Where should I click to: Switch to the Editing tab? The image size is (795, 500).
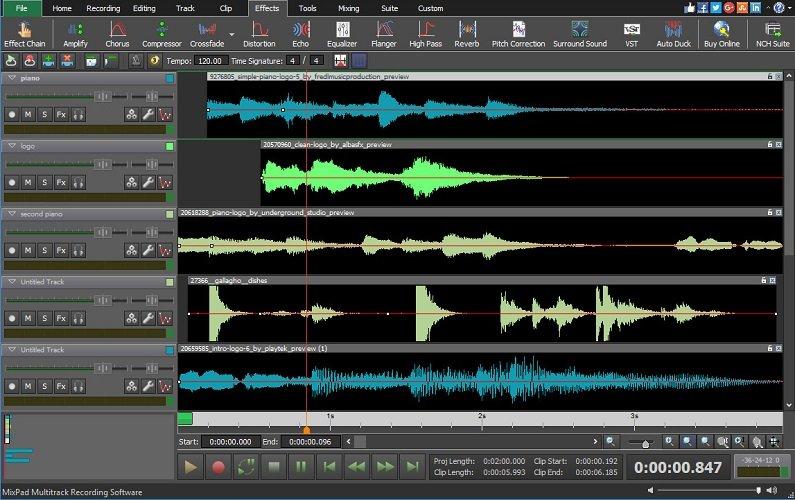click(x=144, y=8)
